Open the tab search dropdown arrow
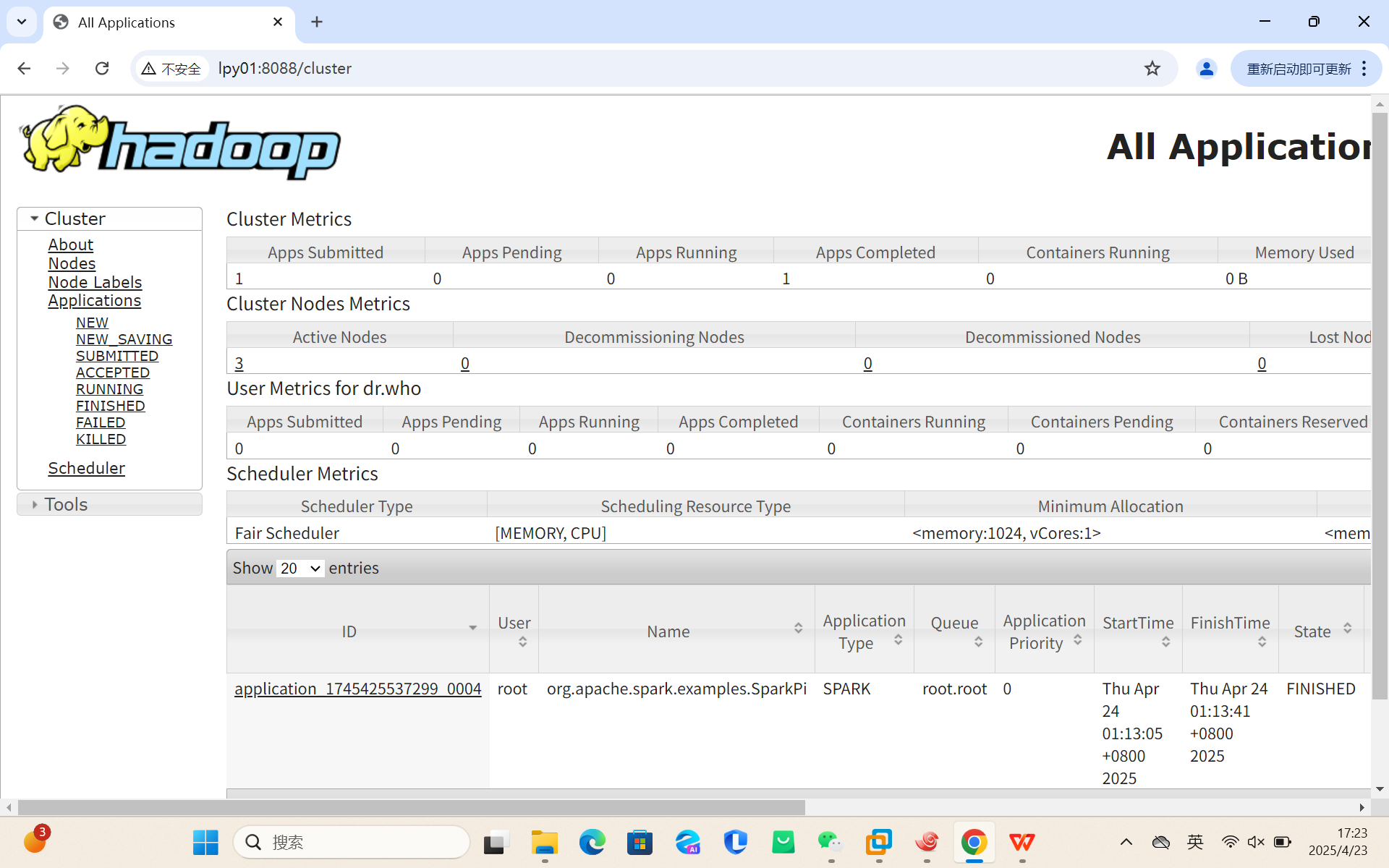 coord(22,22)
